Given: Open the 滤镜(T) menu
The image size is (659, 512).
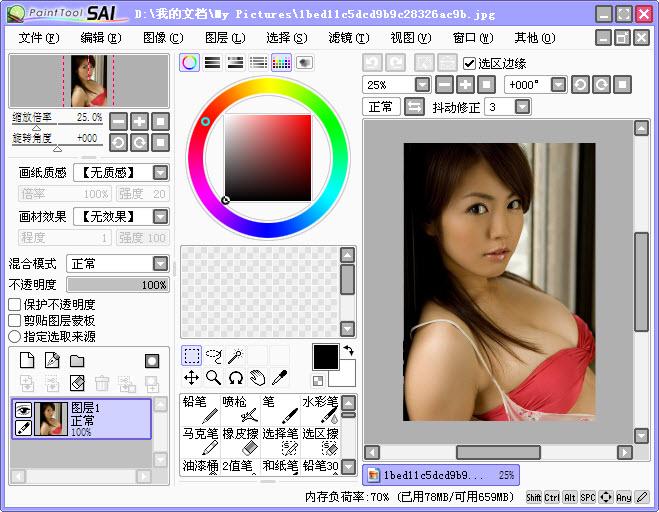Looking at the screenshot, I should (349, 38).
